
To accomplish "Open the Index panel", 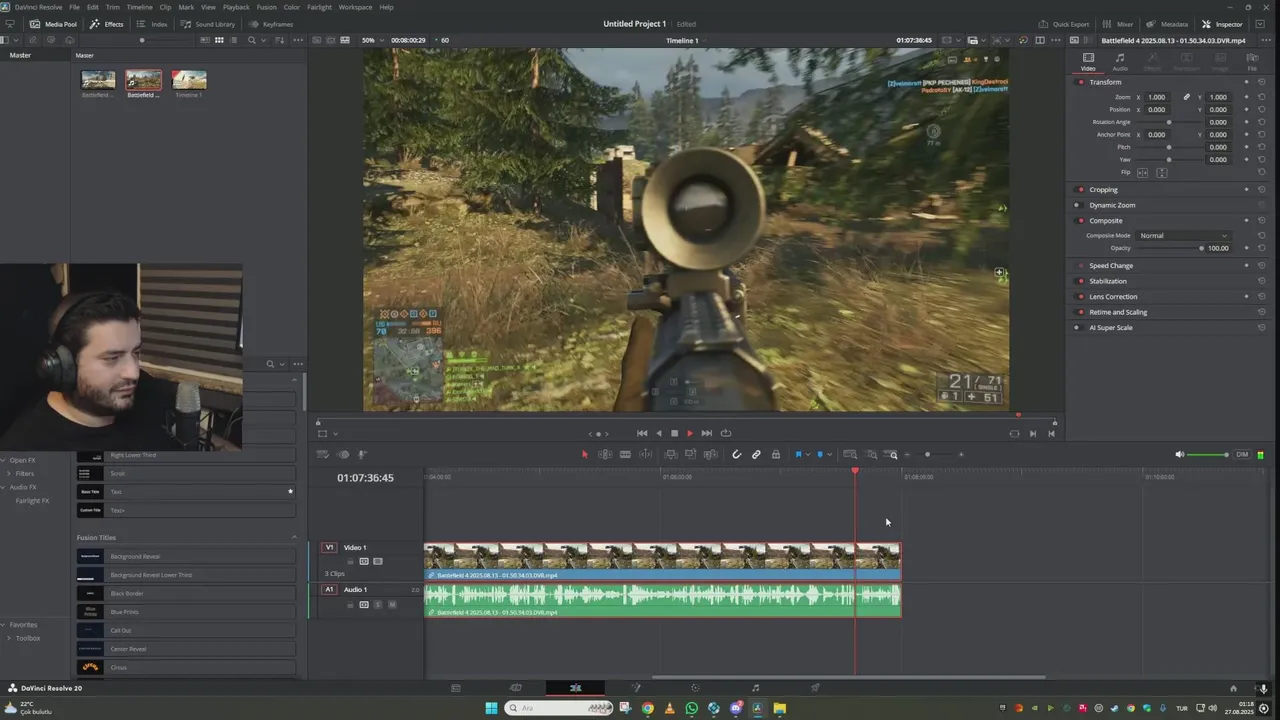I will [152, 24].
